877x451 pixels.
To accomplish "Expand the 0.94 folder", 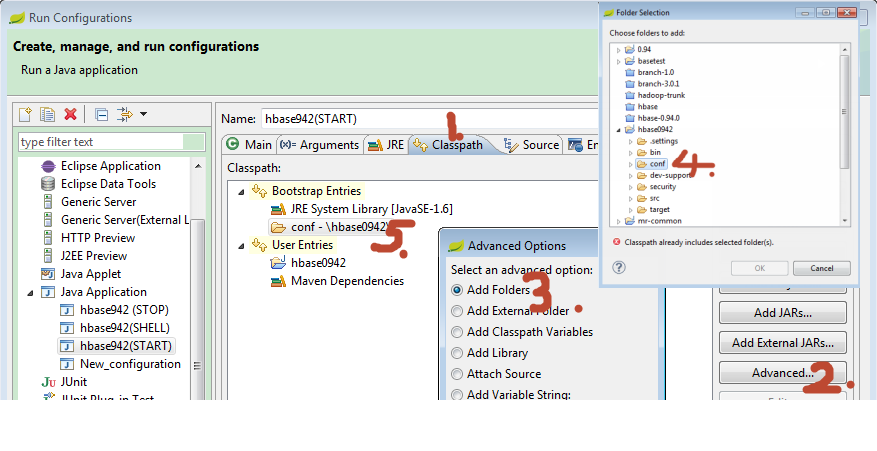I will (x=619, y=50).
